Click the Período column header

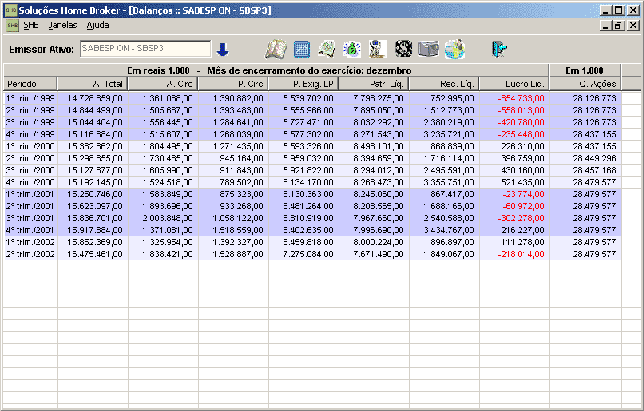point(30,84)
